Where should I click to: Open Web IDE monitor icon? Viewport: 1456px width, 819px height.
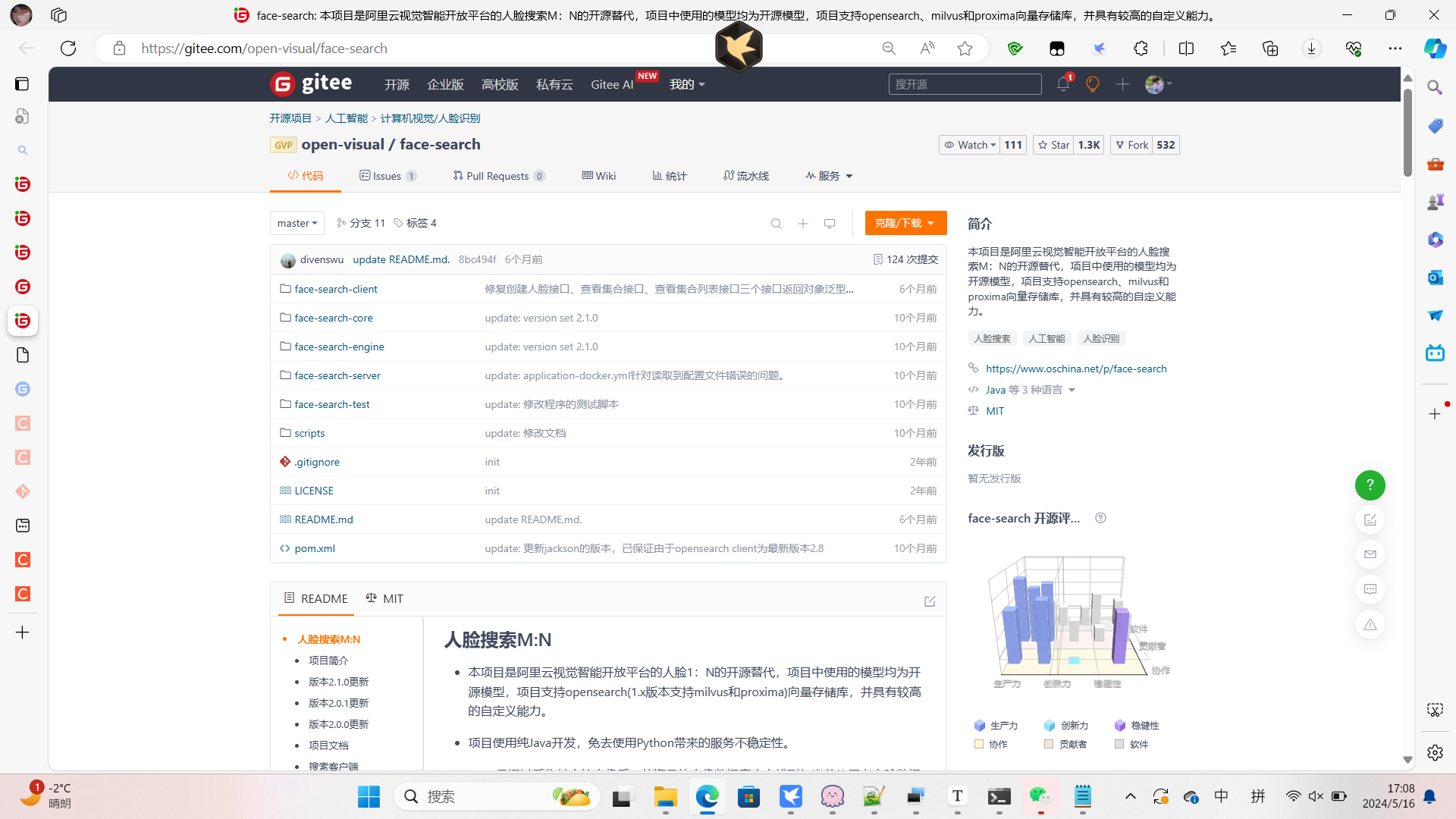(x=830, y=224)
